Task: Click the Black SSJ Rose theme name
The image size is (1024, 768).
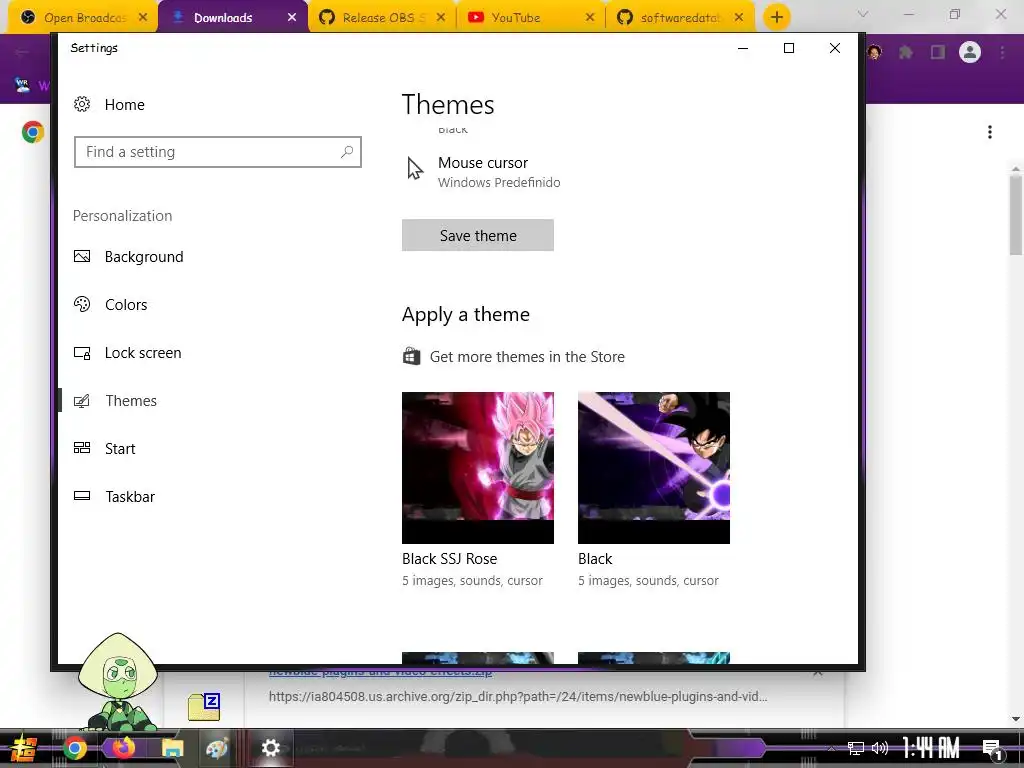Action: pyautogui.click(x=449, y=559)
